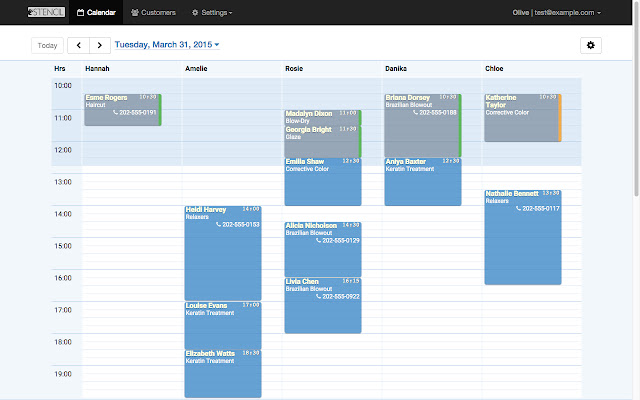Open the Customers tab in the navbar

pyautogui.click(x=153, y=12)
